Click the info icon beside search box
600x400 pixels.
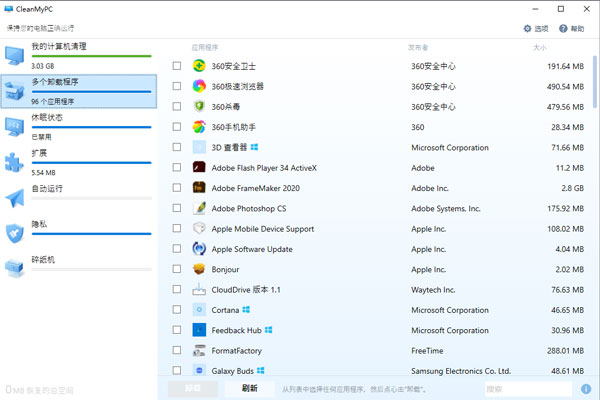[x=586, y=389]
